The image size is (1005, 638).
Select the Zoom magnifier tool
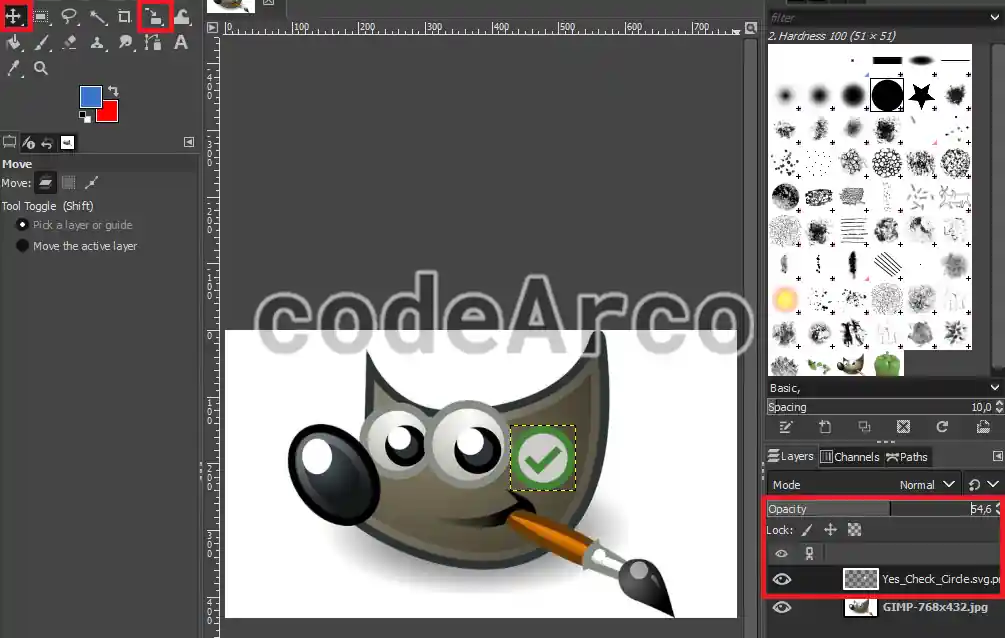(x=41, y=68)
